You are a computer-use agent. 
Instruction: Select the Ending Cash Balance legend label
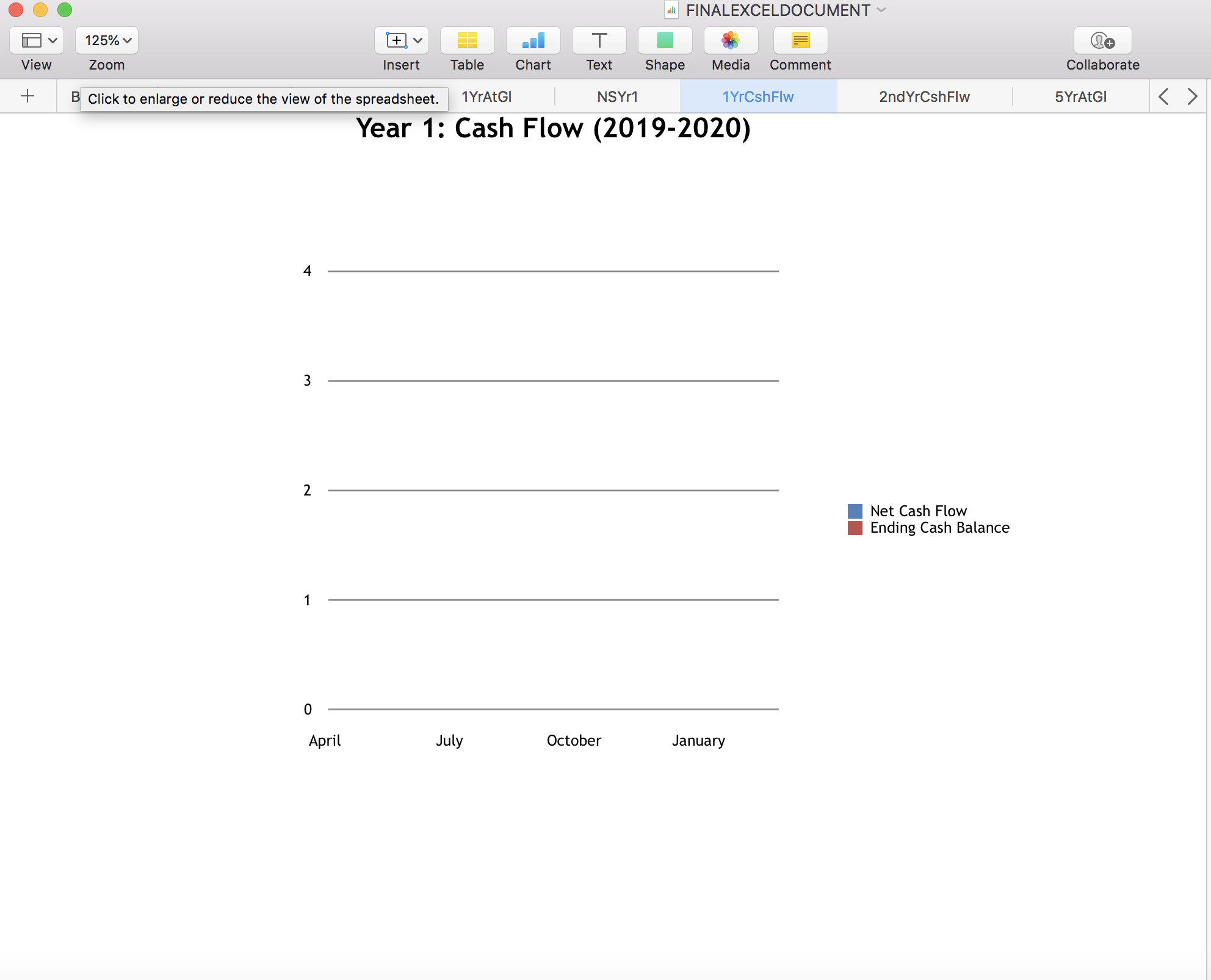point(940,527)
